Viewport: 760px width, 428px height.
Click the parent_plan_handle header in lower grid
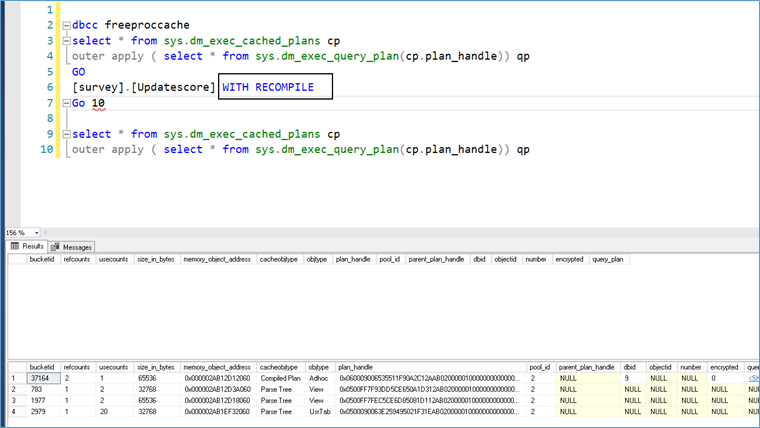click(587, 367)
